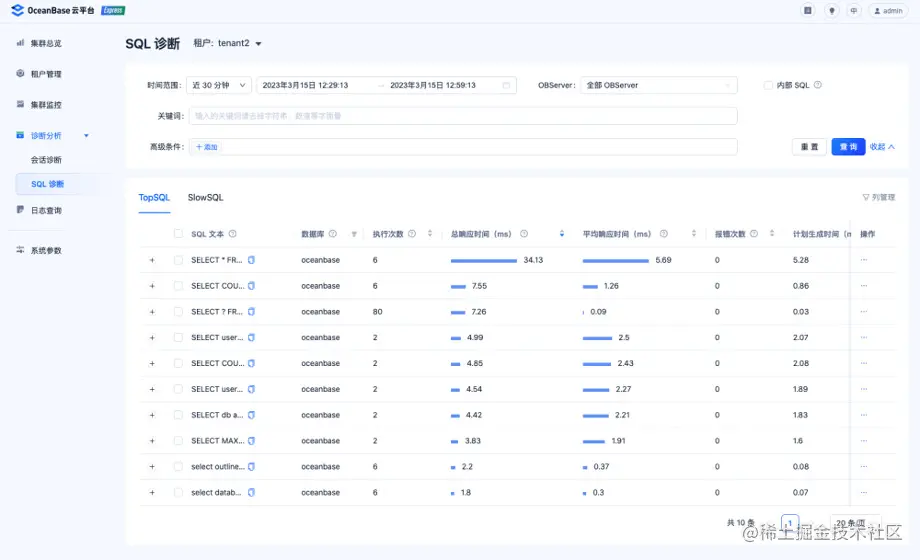Check the SELECT db a... row checkbox

coord(178,415)
